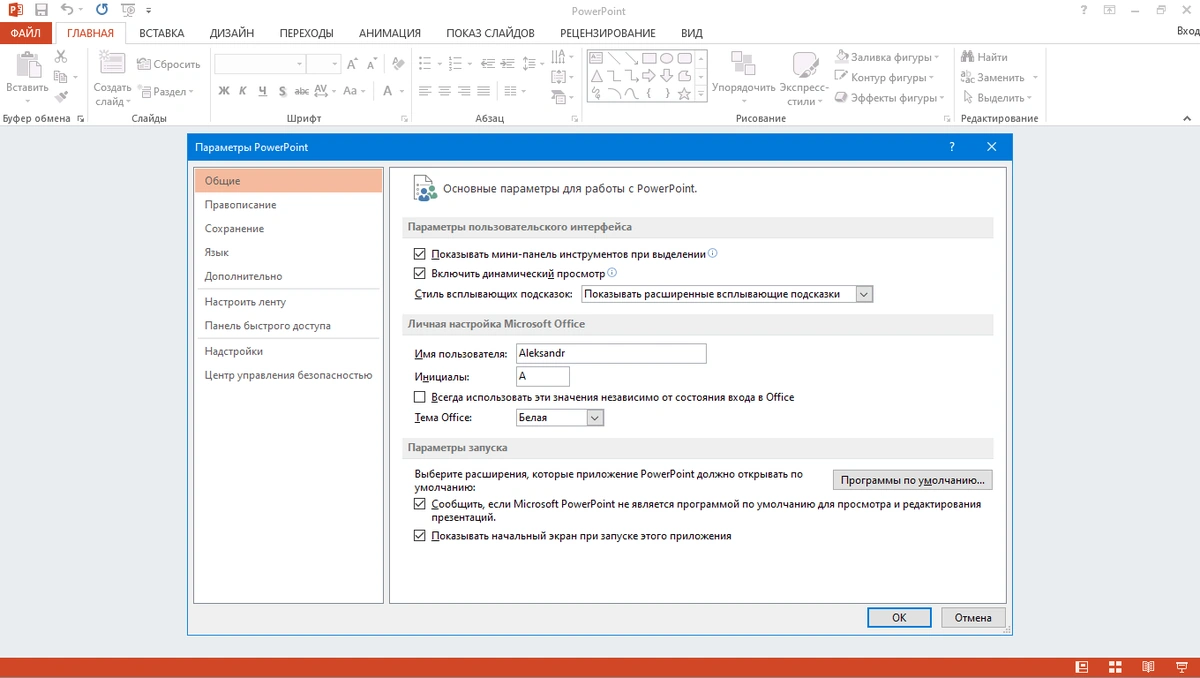Expand shapes gallery More arrow

click(702, 95)
